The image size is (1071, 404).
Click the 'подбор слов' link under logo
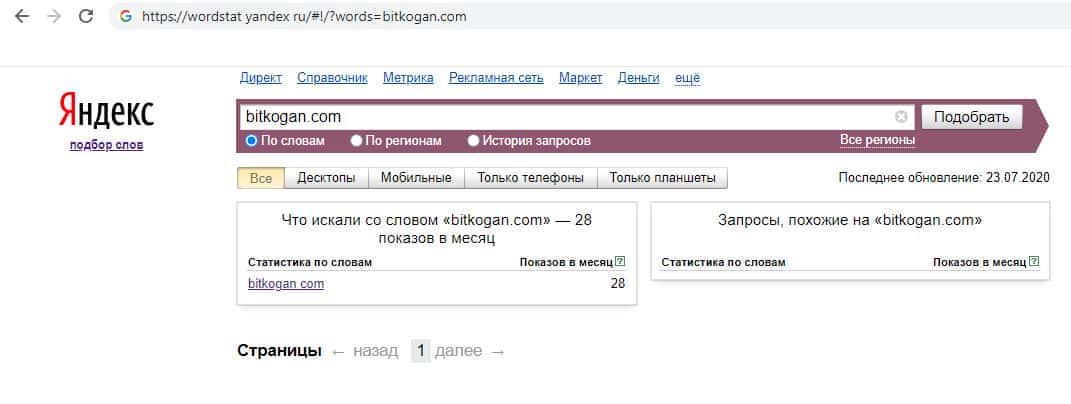(x=107, y=146)
